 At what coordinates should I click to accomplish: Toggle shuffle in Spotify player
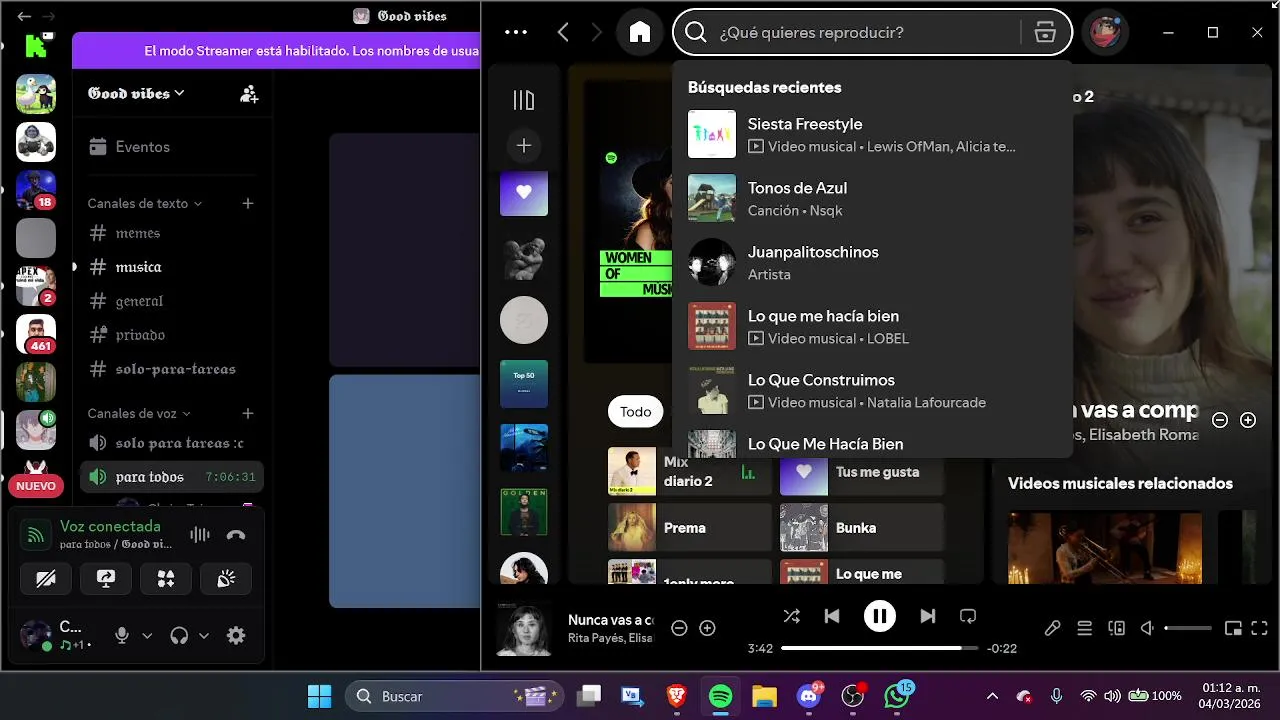[792, 616]
